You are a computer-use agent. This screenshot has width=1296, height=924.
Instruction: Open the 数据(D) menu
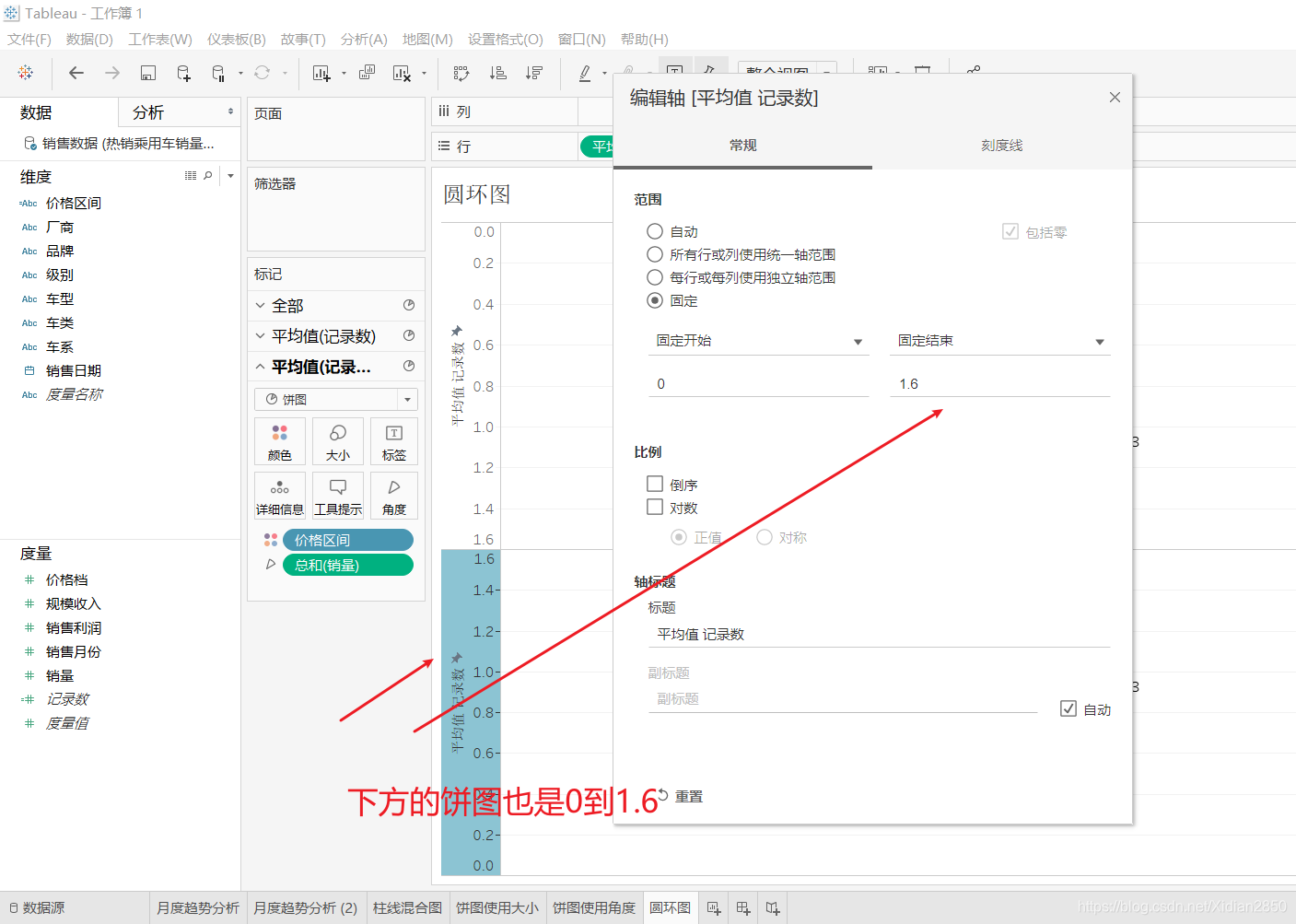pyautogui.click(x=89, y=40)
